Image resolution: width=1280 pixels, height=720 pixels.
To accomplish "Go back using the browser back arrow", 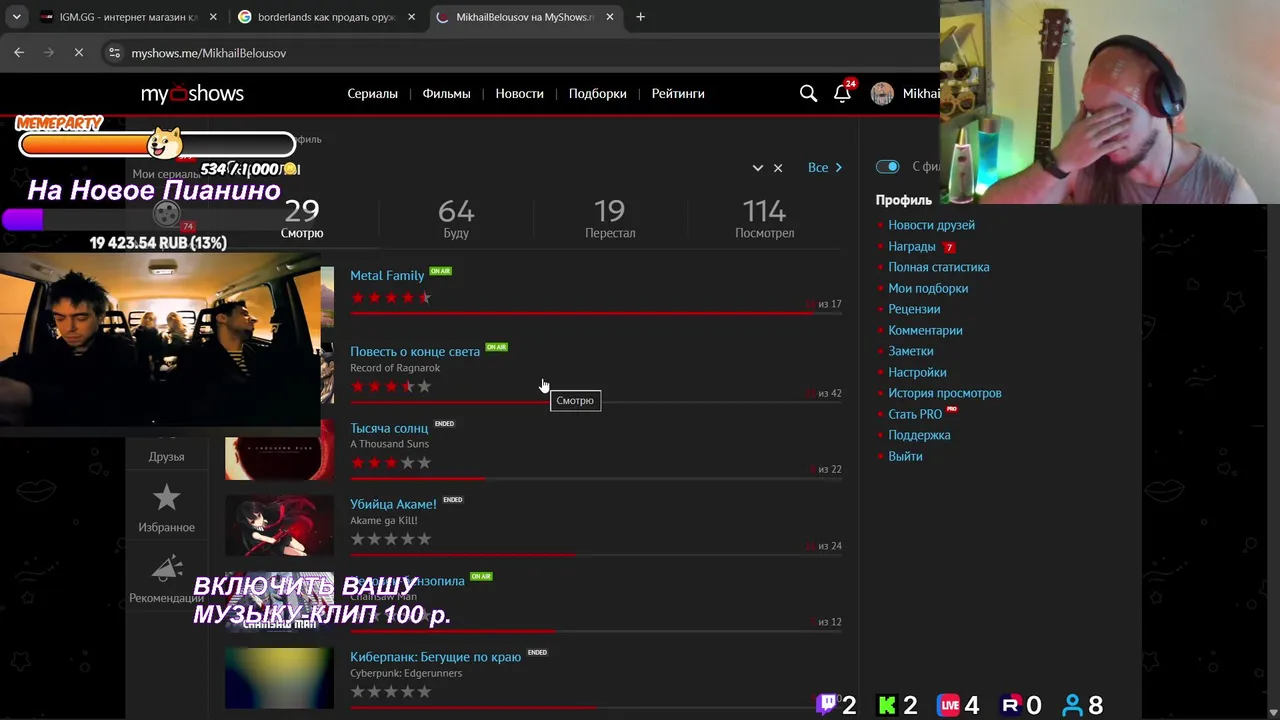I will 19,53.
